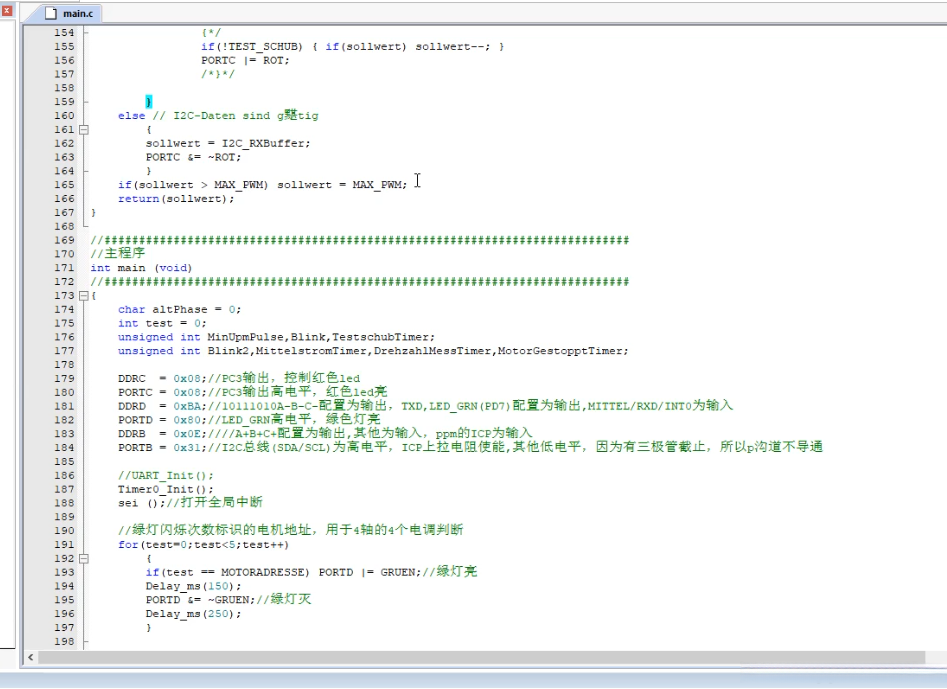Switch to the main.c tab
This screenshot has width=947, height=689.
click(x=71, y=13)
